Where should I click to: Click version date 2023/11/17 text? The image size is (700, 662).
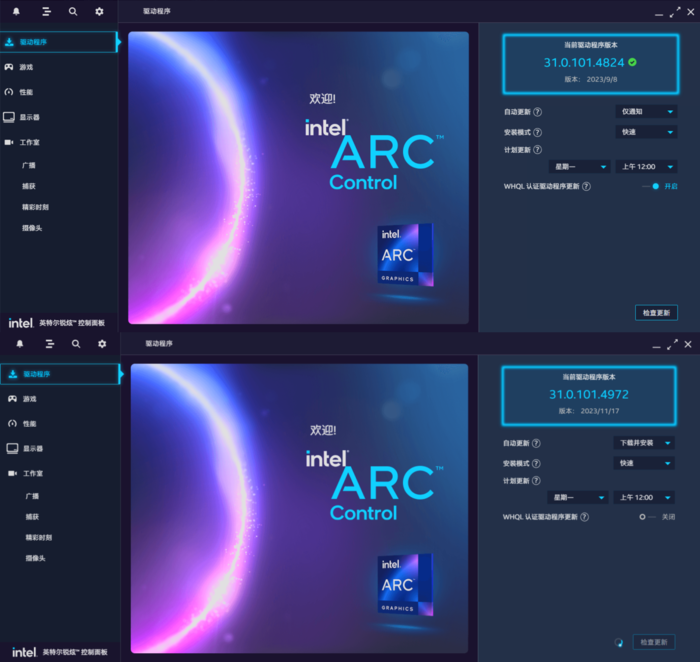600,411
